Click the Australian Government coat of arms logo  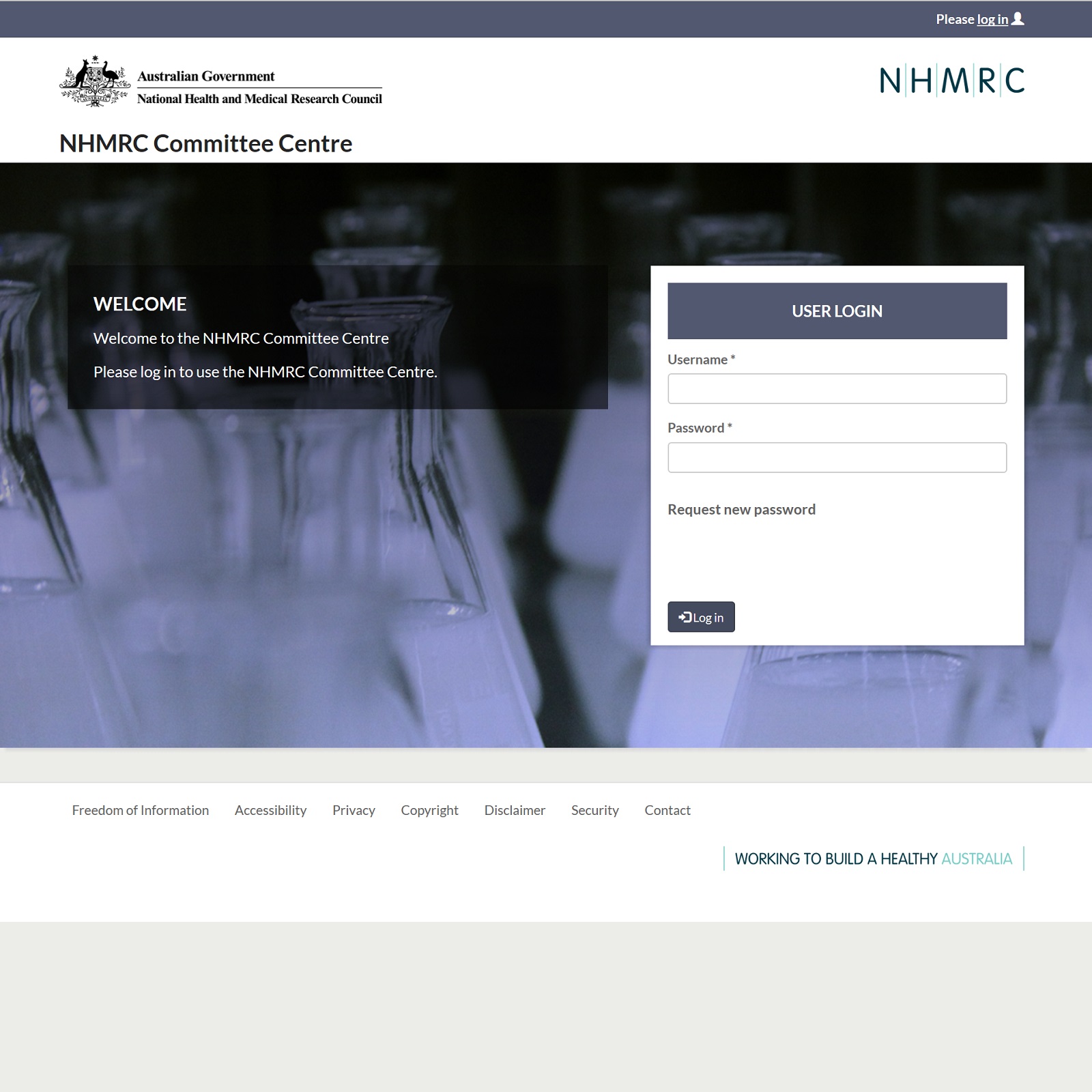95,81
